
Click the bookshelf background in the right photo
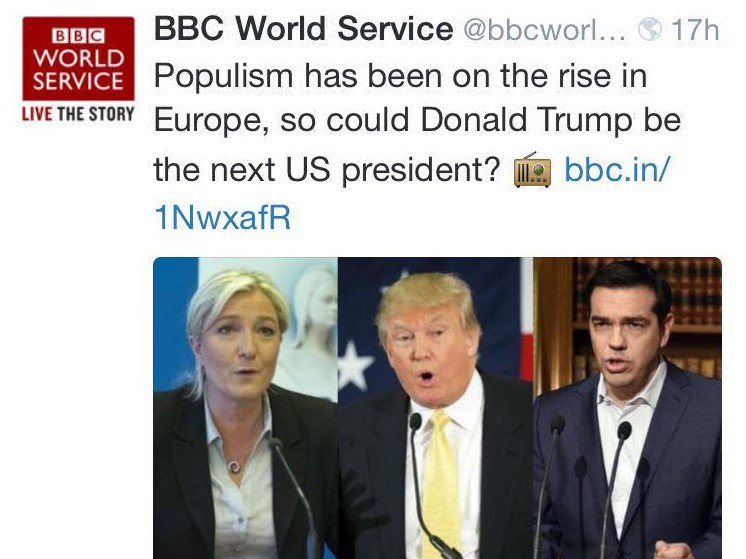(696, 314)
